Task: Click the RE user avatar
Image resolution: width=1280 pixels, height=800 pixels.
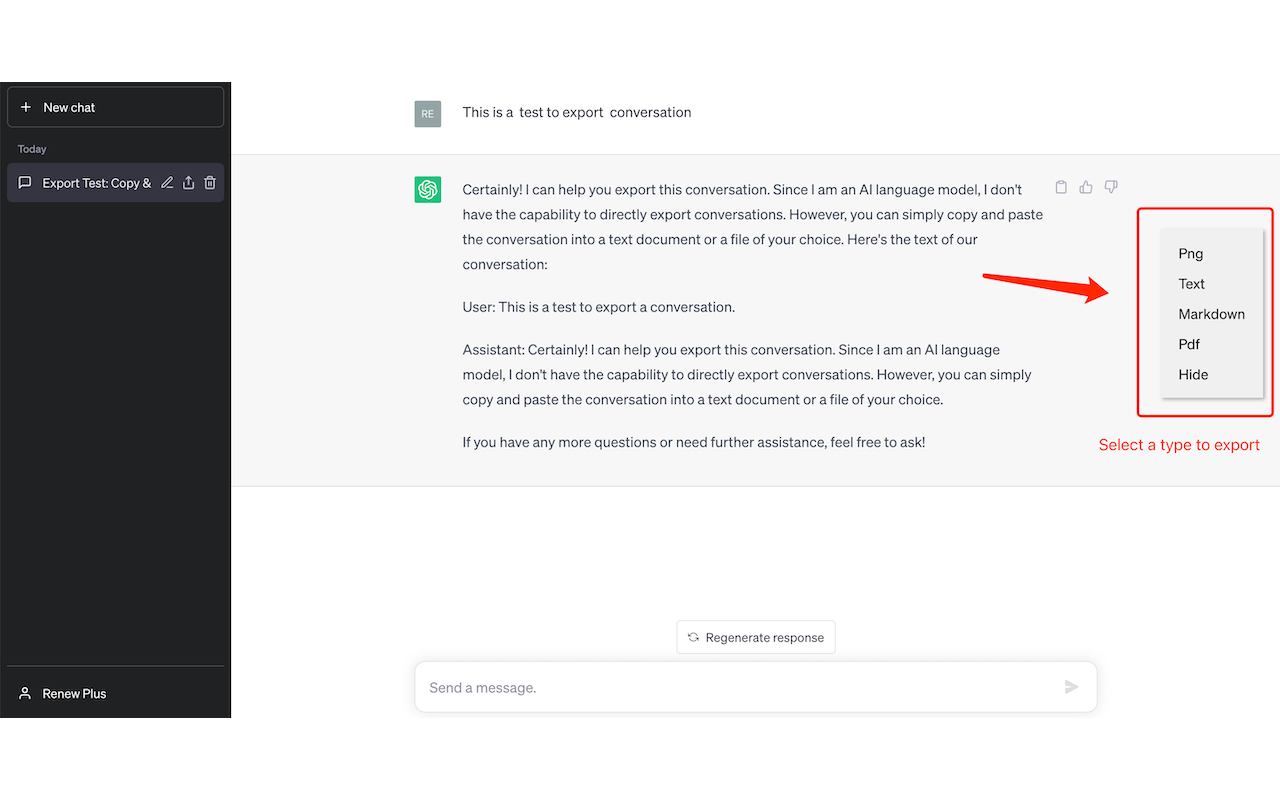Action: [x=428, y=114]
